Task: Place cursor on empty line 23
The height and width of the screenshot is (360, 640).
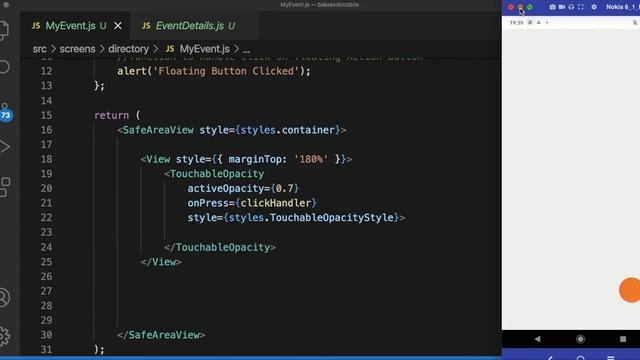Action: pyautogui.click(x=278, y=232)
